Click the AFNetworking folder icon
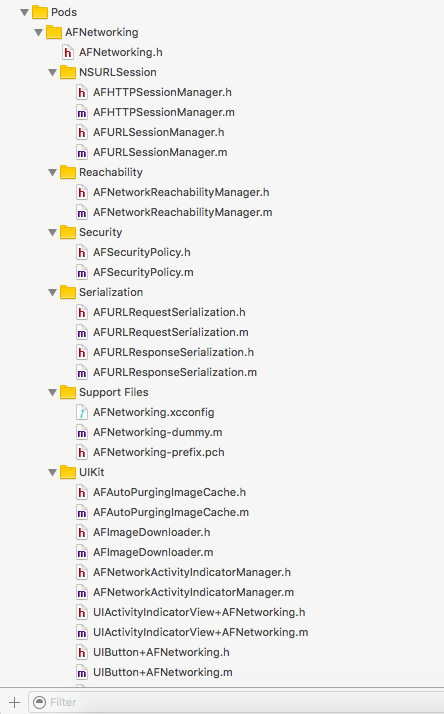Image resolution: width=444 pixels, height=714 pixels. (54, 32)
